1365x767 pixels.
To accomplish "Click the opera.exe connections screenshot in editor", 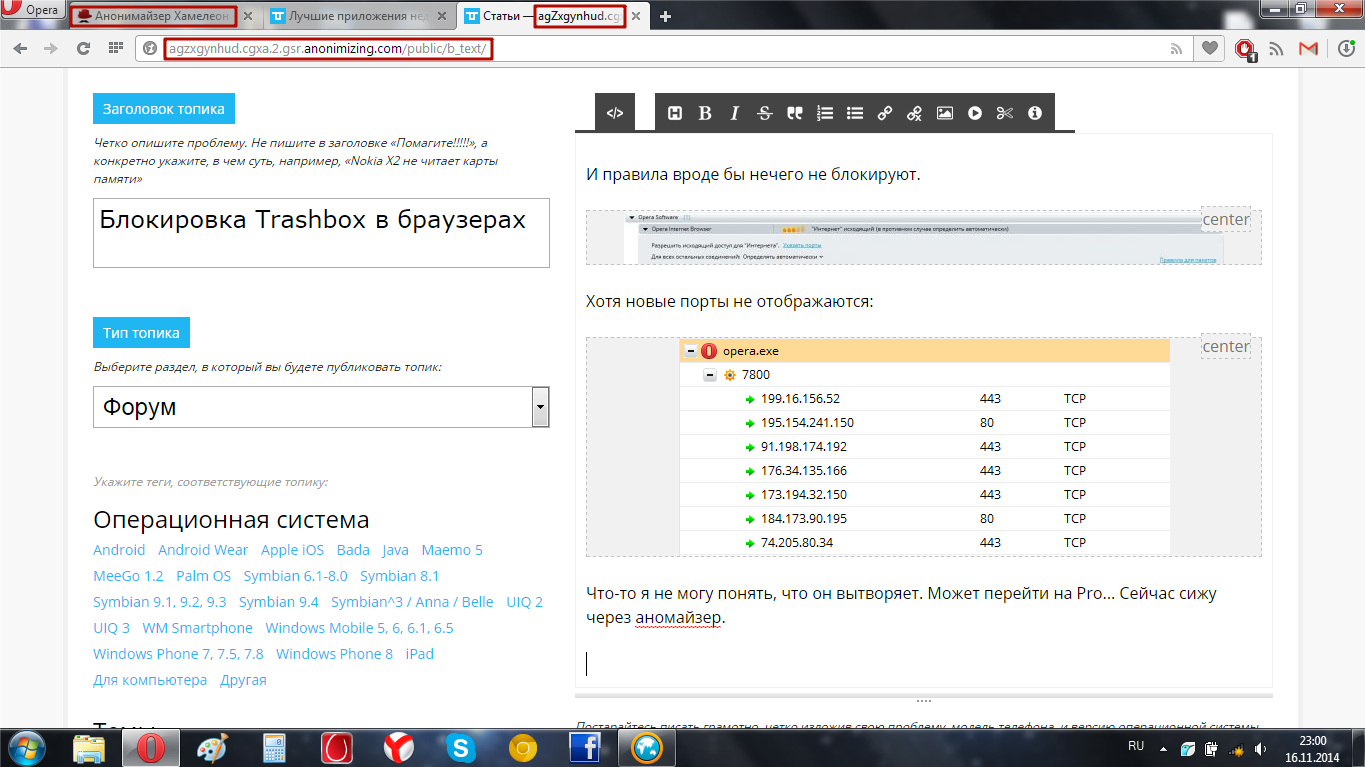I will pos(924,447).
